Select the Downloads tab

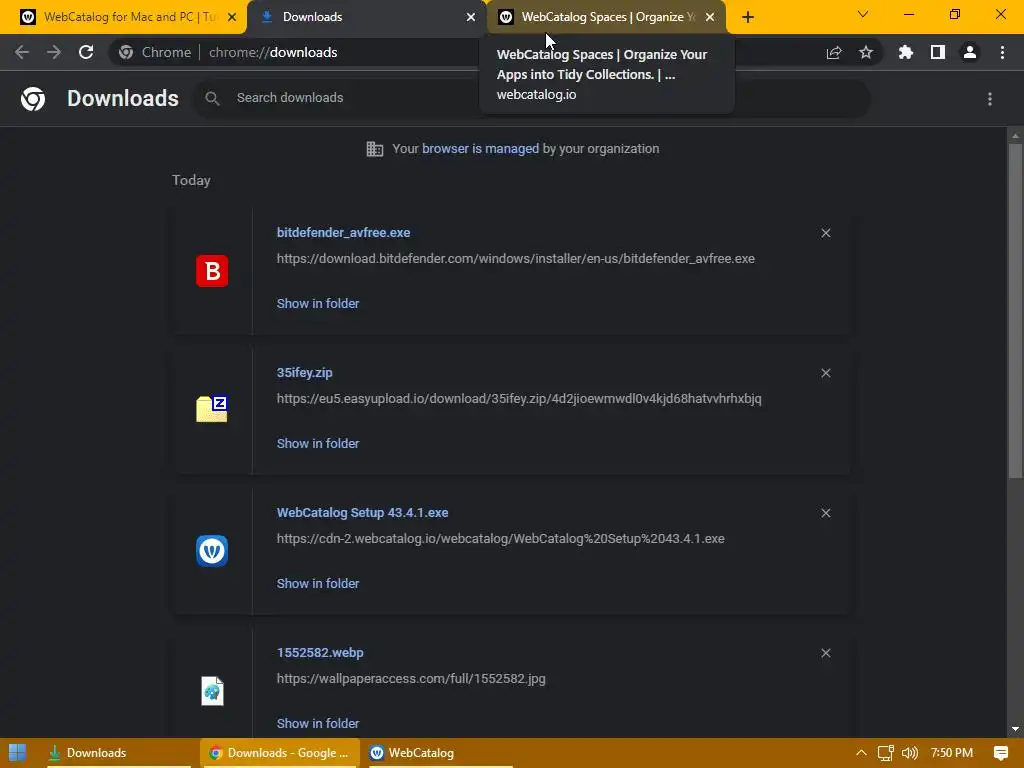click(x=367, y=17)
